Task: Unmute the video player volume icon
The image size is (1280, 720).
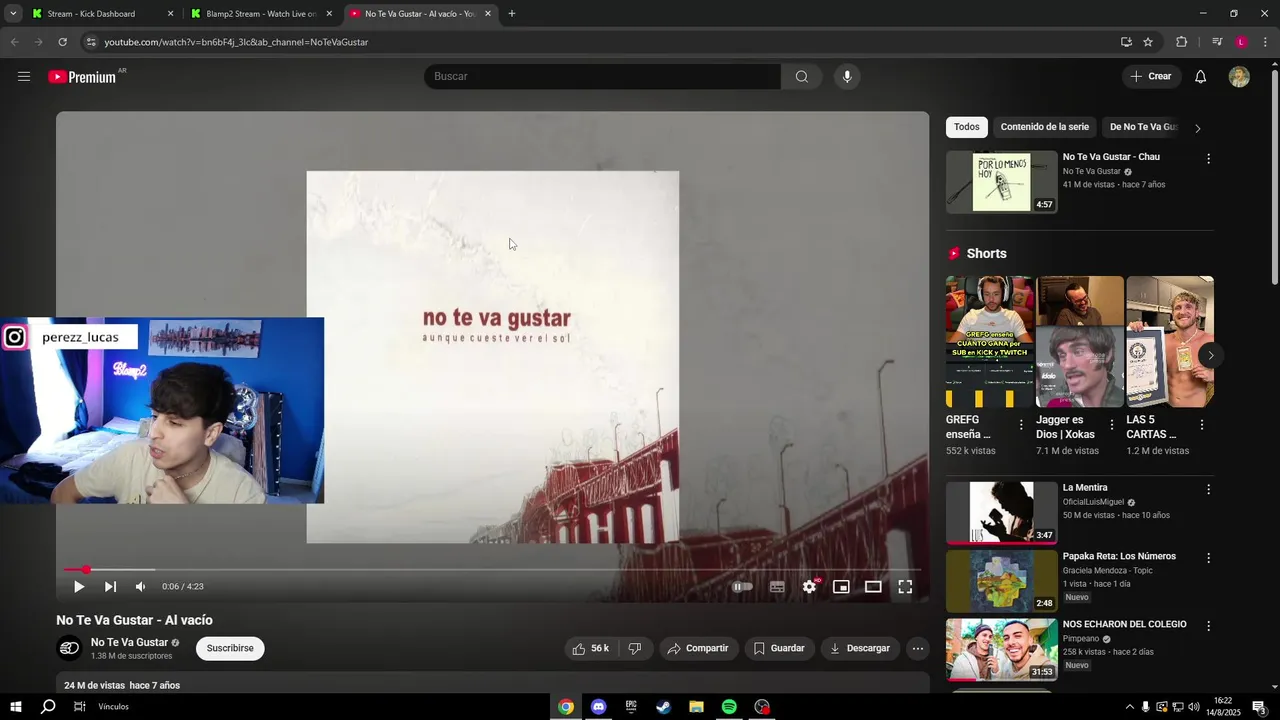Action: tap(140, 587)
